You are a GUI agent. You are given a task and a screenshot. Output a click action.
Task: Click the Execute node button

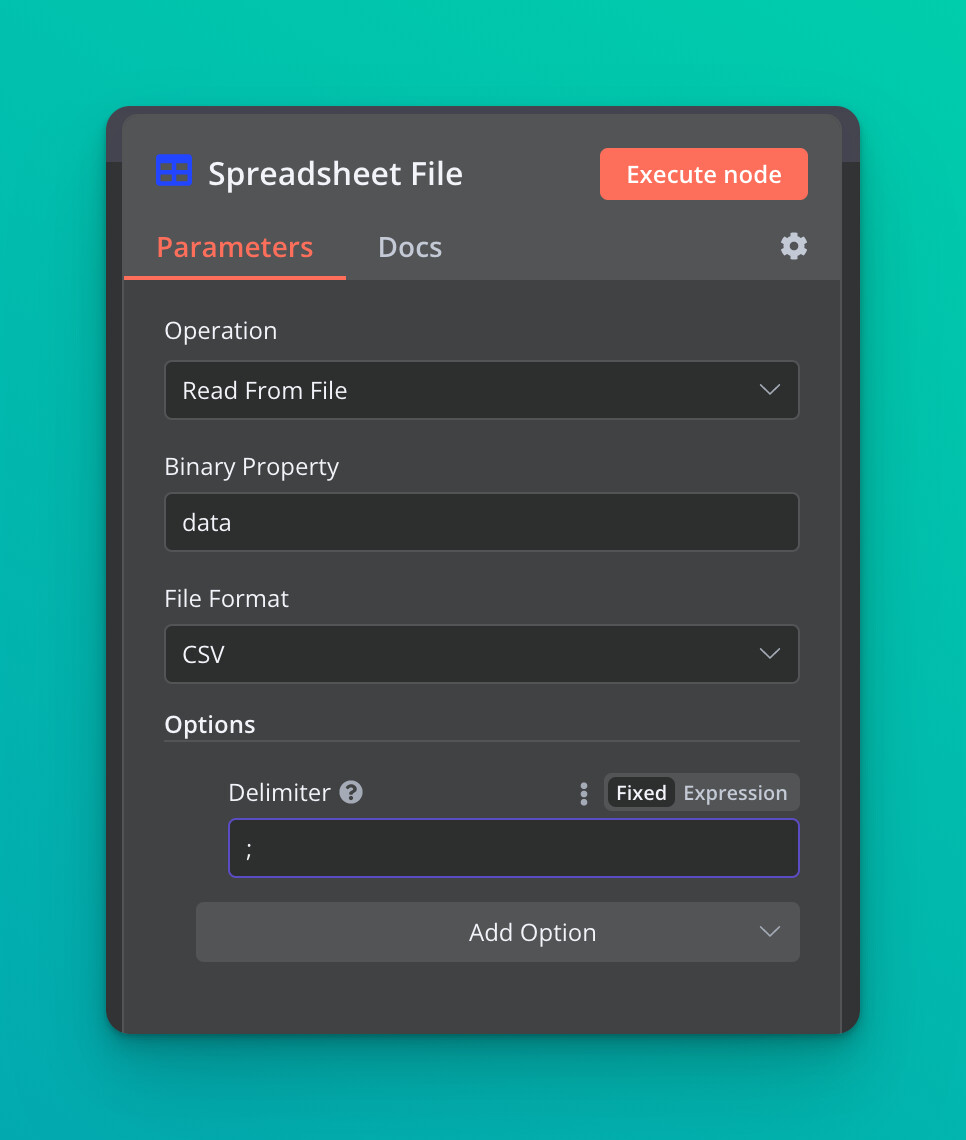704,174
